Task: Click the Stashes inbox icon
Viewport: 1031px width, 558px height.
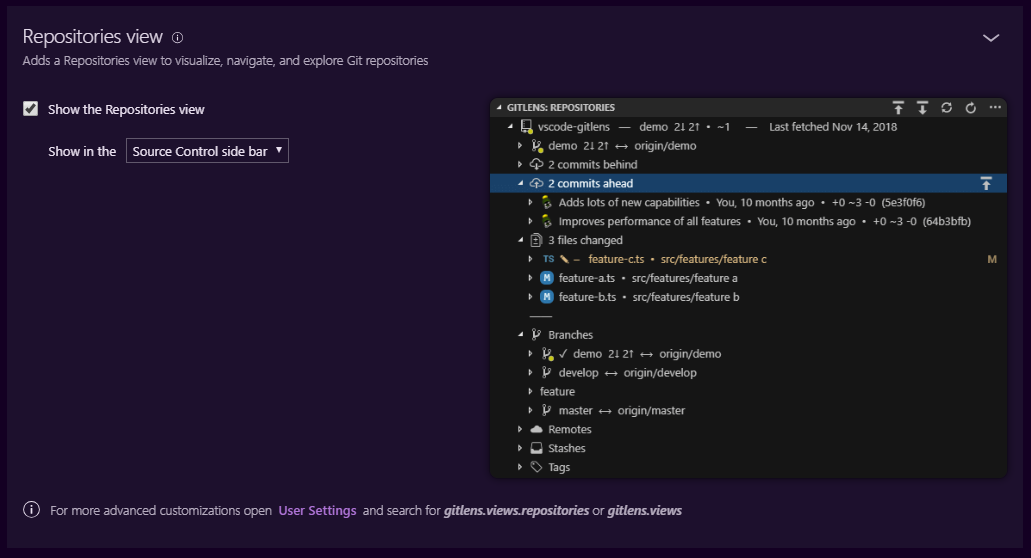Action: pyautogui.click(x=537, y=449)
